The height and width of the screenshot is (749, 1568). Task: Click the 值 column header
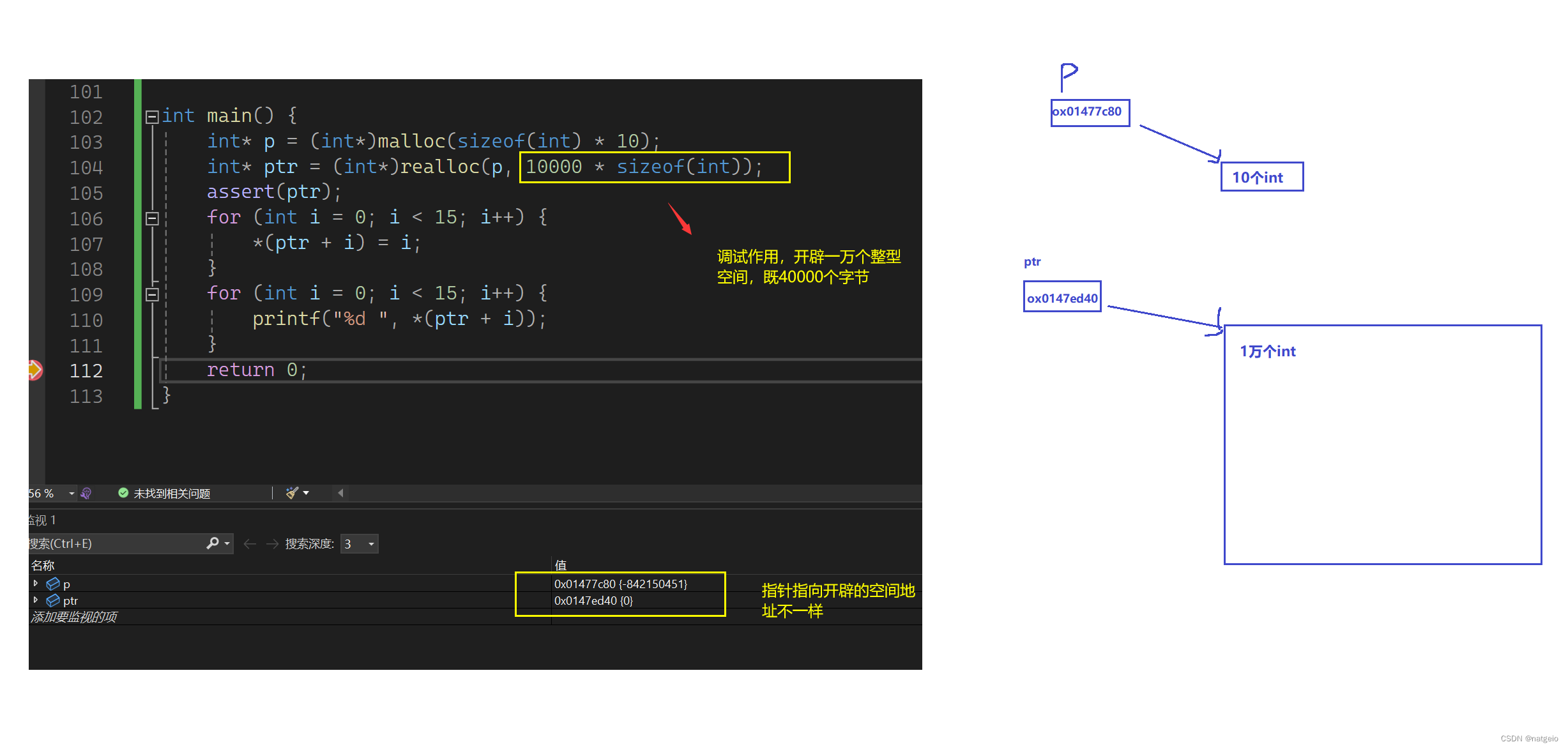point(561,565)
